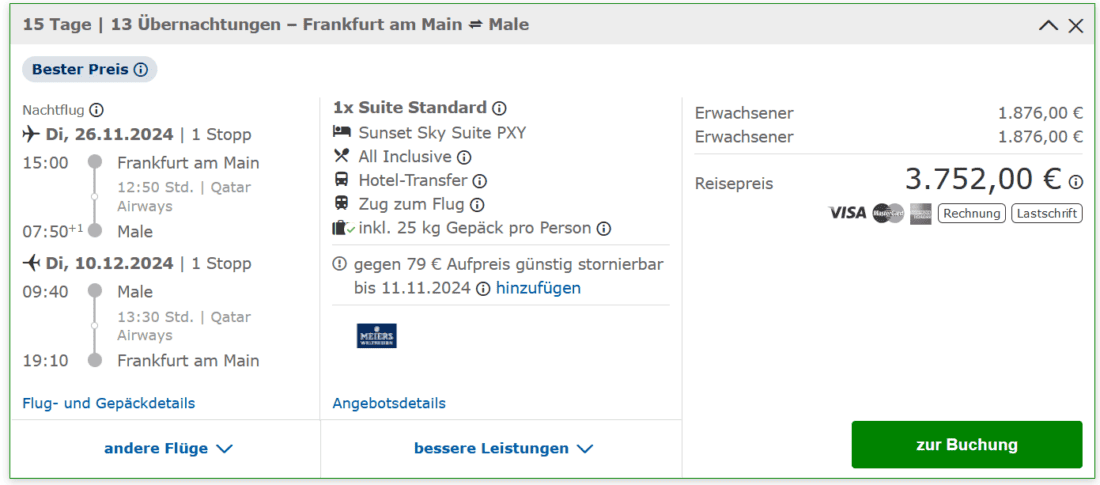The width and height of the screenshot is (1100, 485).
Task: Open info icon next to Suite Standard
Action: [499, 108]
